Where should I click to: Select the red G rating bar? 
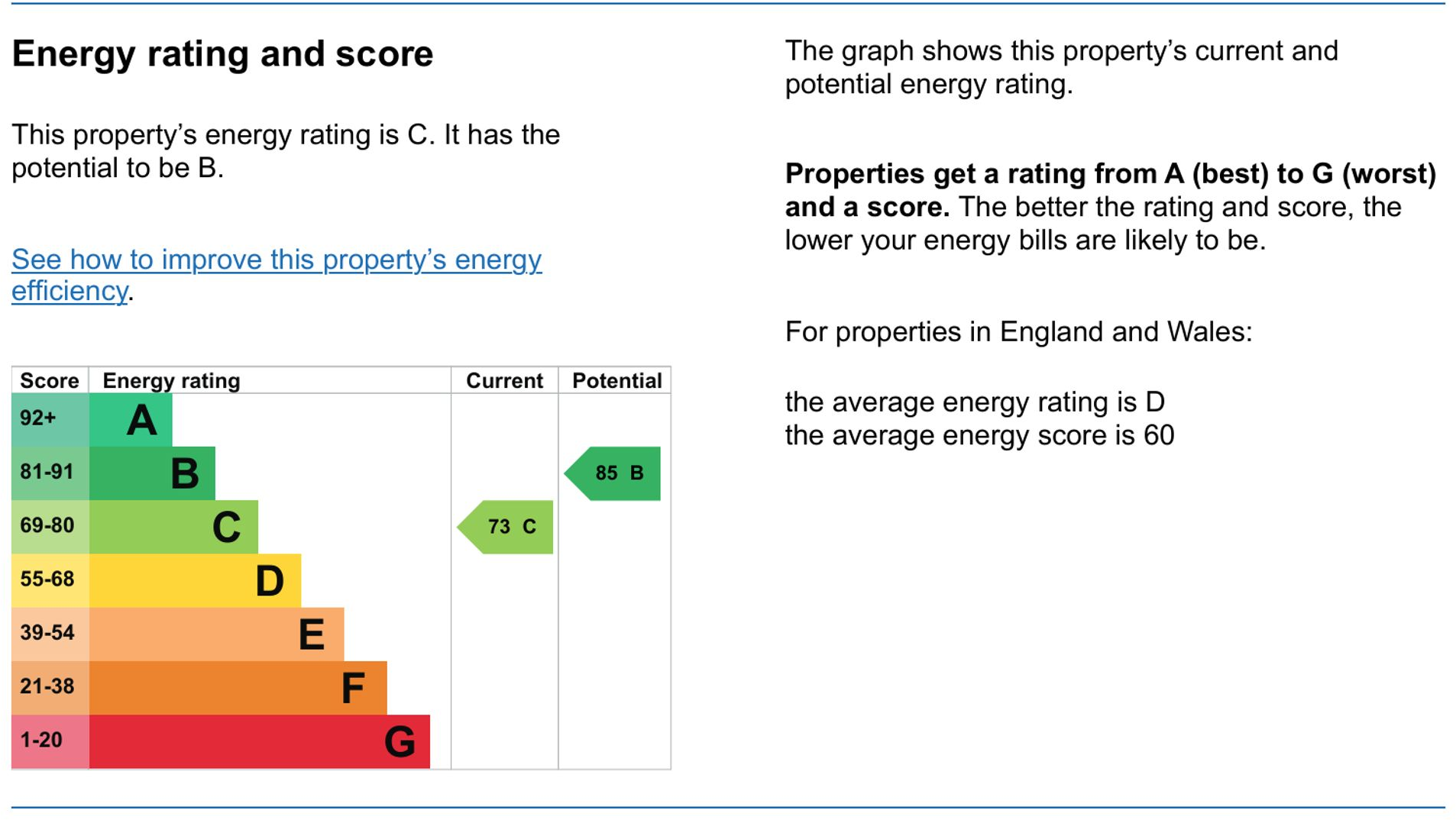pyautogui.click(x=259, y=741)
